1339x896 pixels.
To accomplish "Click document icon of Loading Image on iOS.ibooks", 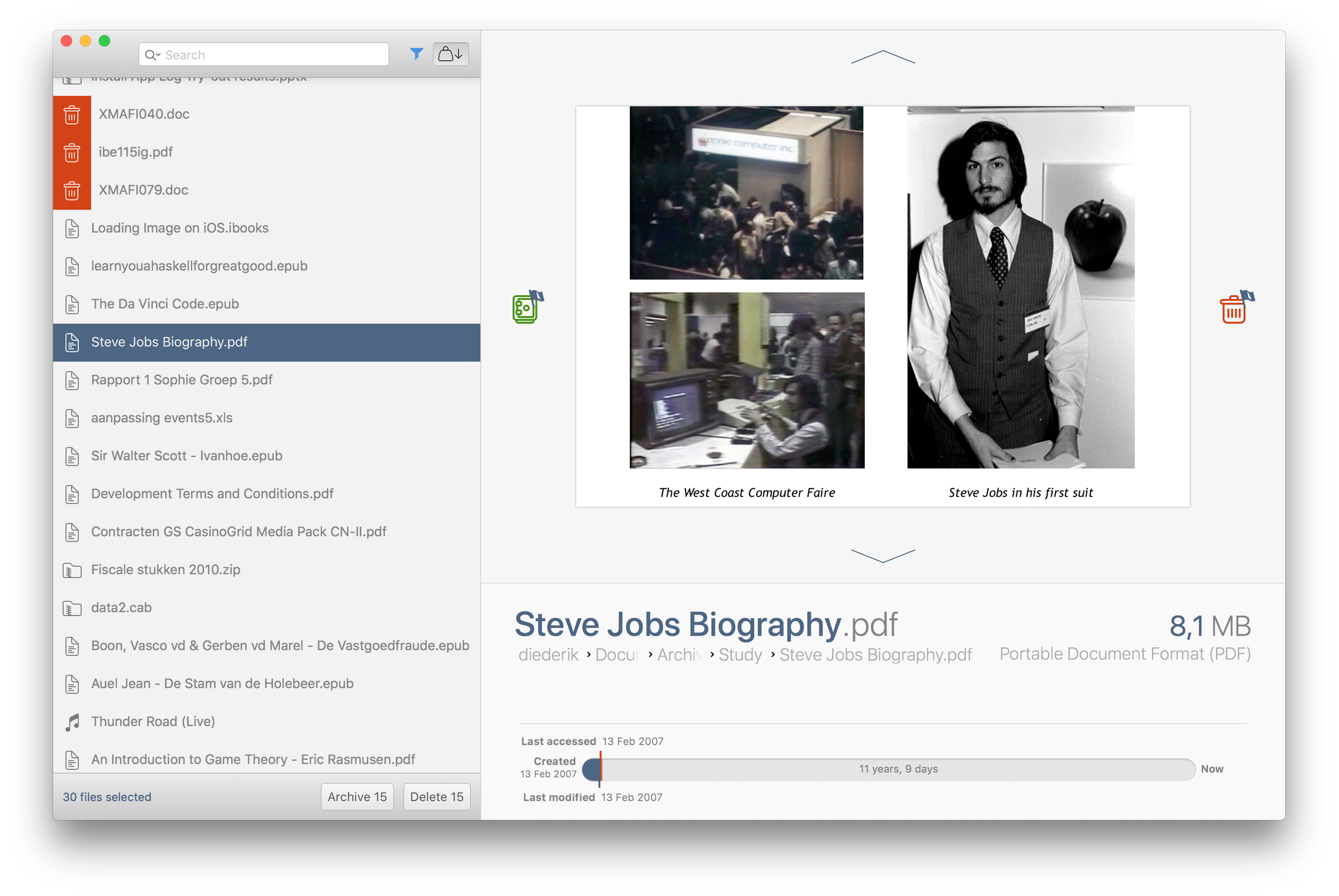I will [x=72, y=228].
